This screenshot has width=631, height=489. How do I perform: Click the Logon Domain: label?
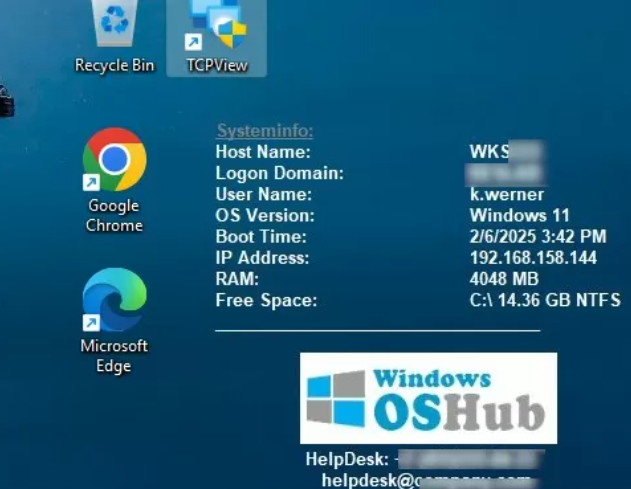tap(280, 173)
